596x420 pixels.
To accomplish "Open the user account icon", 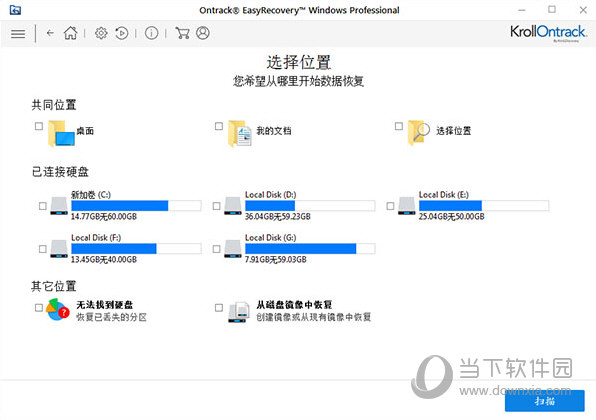I will 203,33.
